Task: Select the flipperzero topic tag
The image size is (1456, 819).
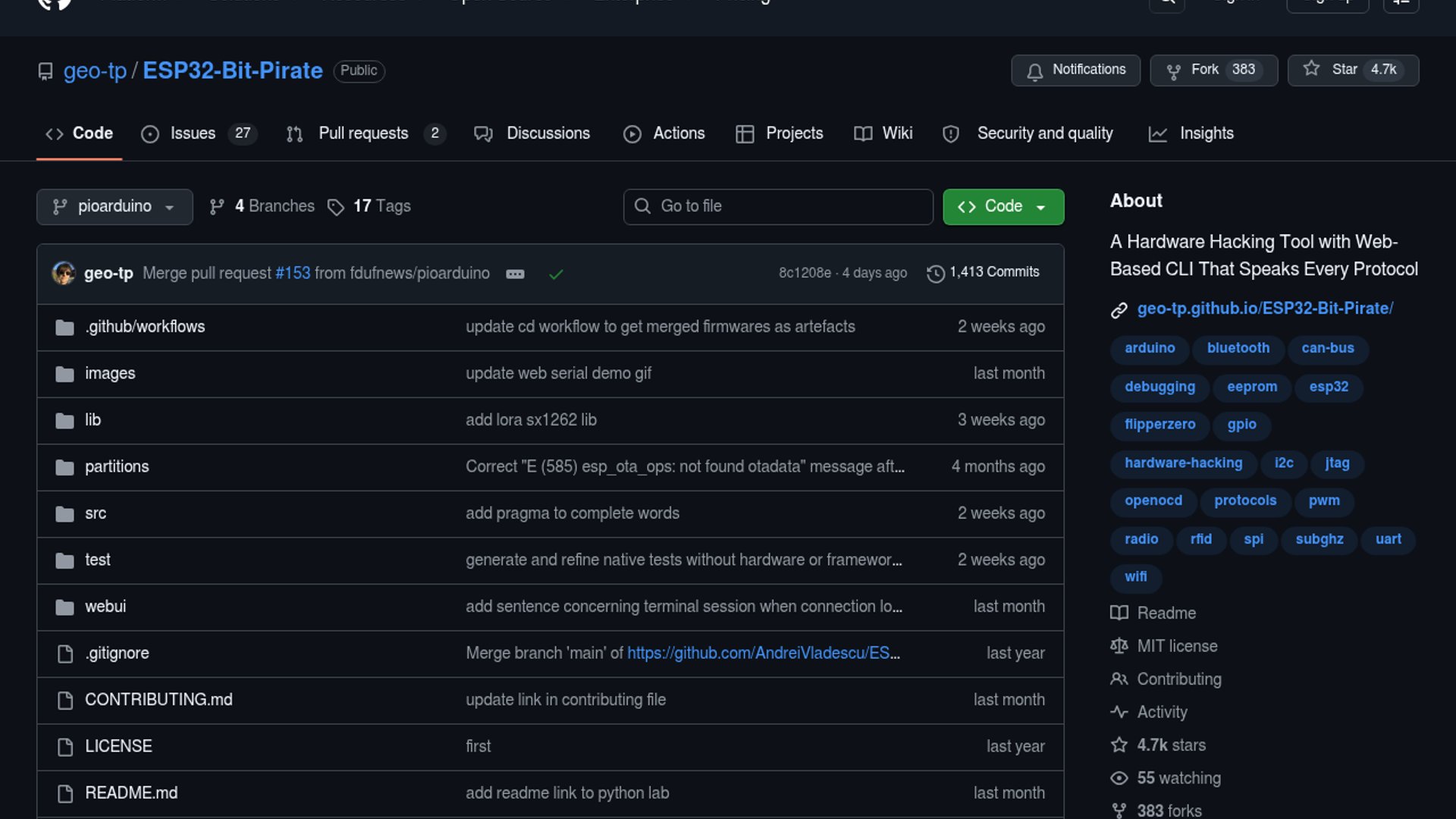Action: (x=1159, y=425)
